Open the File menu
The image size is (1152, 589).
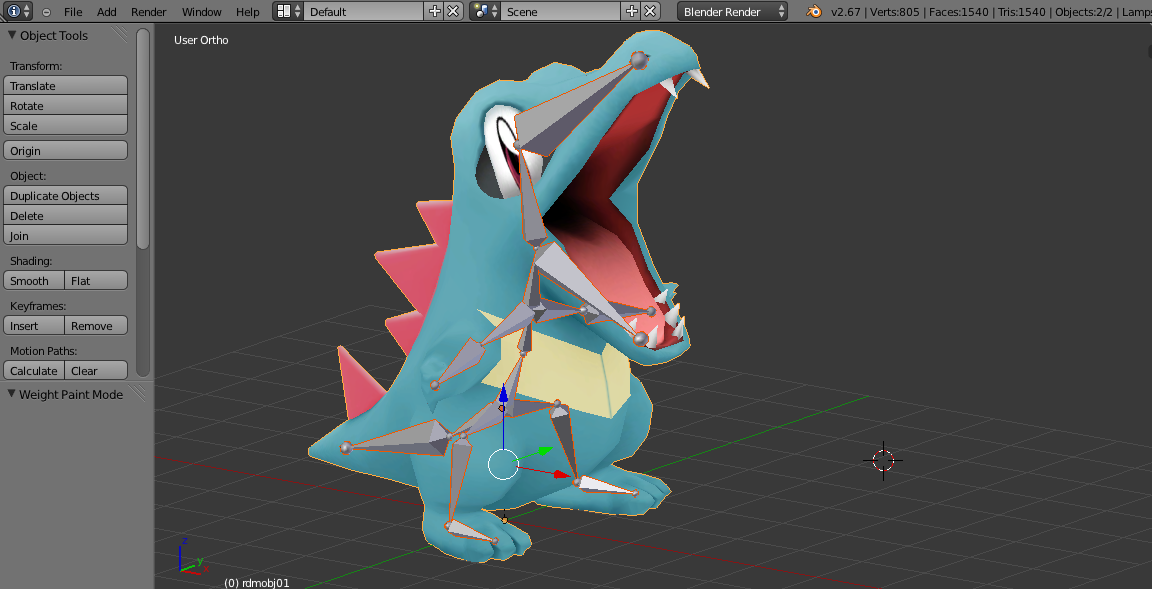73,12
